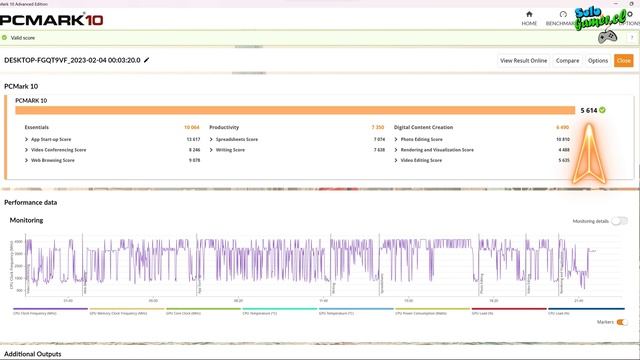Click the Video Conferencing Score value 8 246
The image size is (640, 360).
[194, 150]
